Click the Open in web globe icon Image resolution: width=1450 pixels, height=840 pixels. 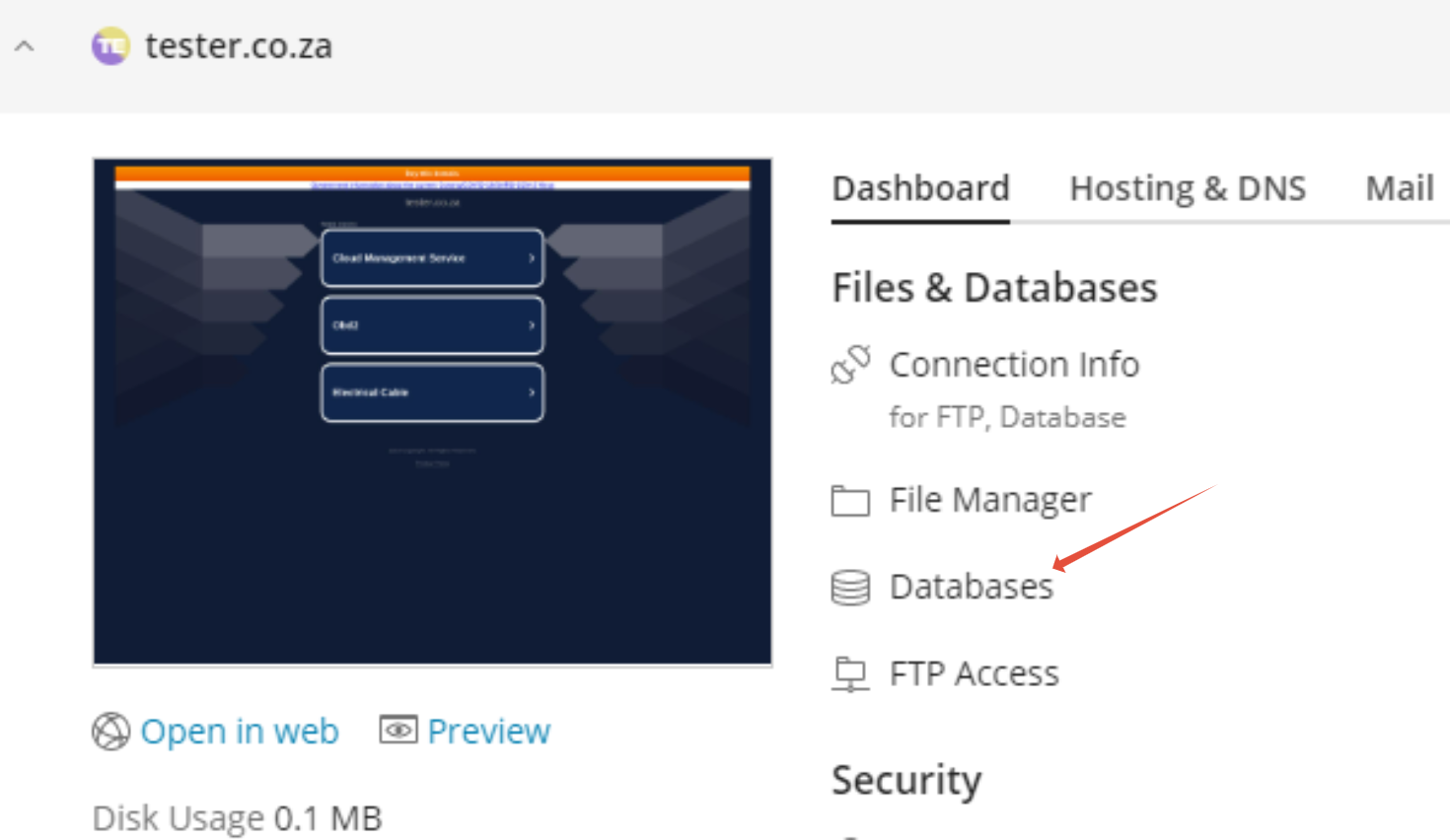(x=110, y=732)
